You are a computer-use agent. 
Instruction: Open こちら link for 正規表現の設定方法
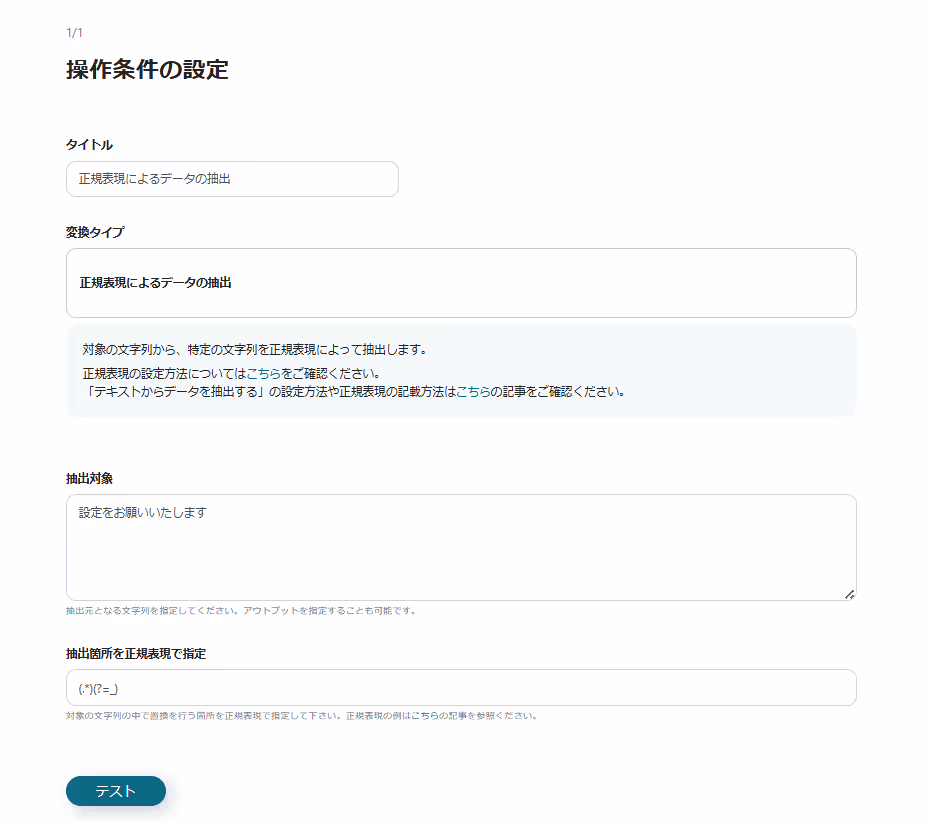263,374
